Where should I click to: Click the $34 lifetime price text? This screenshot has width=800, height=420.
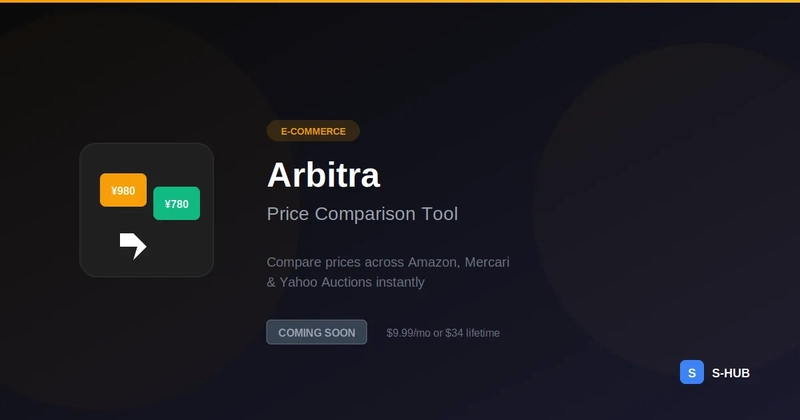[x=473, y=333]
